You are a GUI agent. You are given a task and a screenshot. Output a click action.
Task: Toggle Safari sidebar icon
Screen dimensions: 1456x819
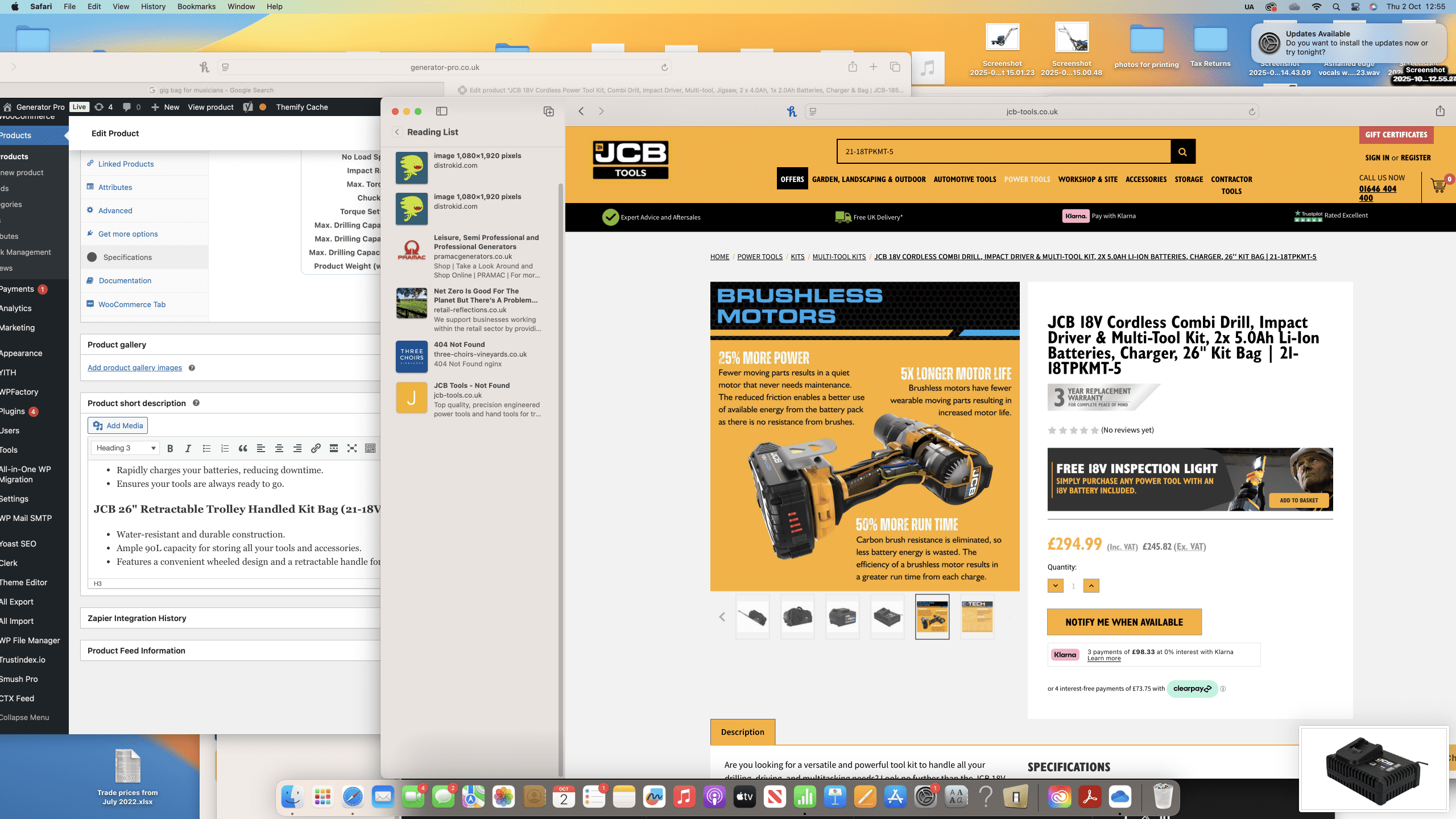click(441, 111)
